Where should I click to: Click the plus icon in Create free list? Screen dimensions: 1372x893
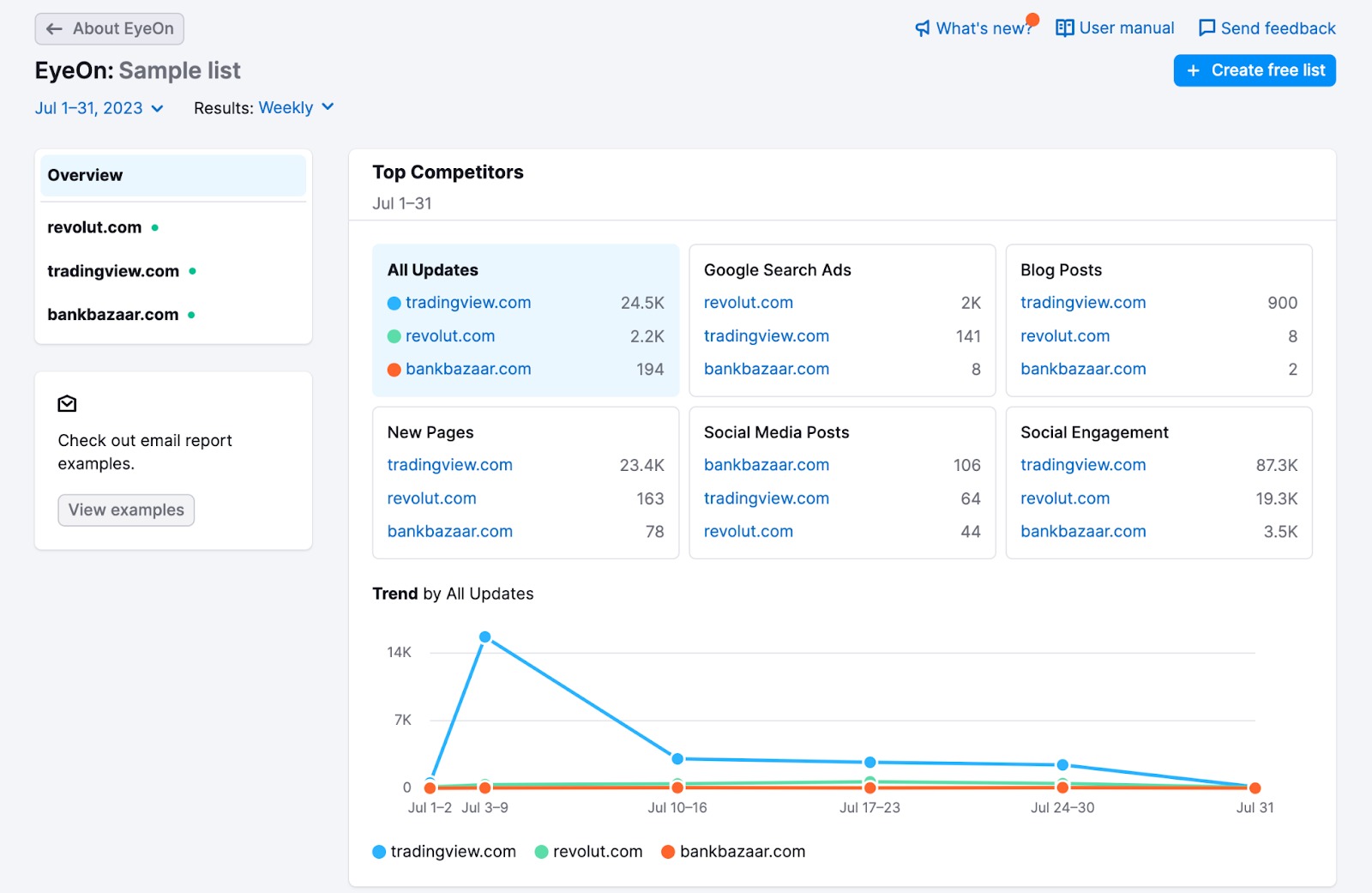[x=1193, y=70]
